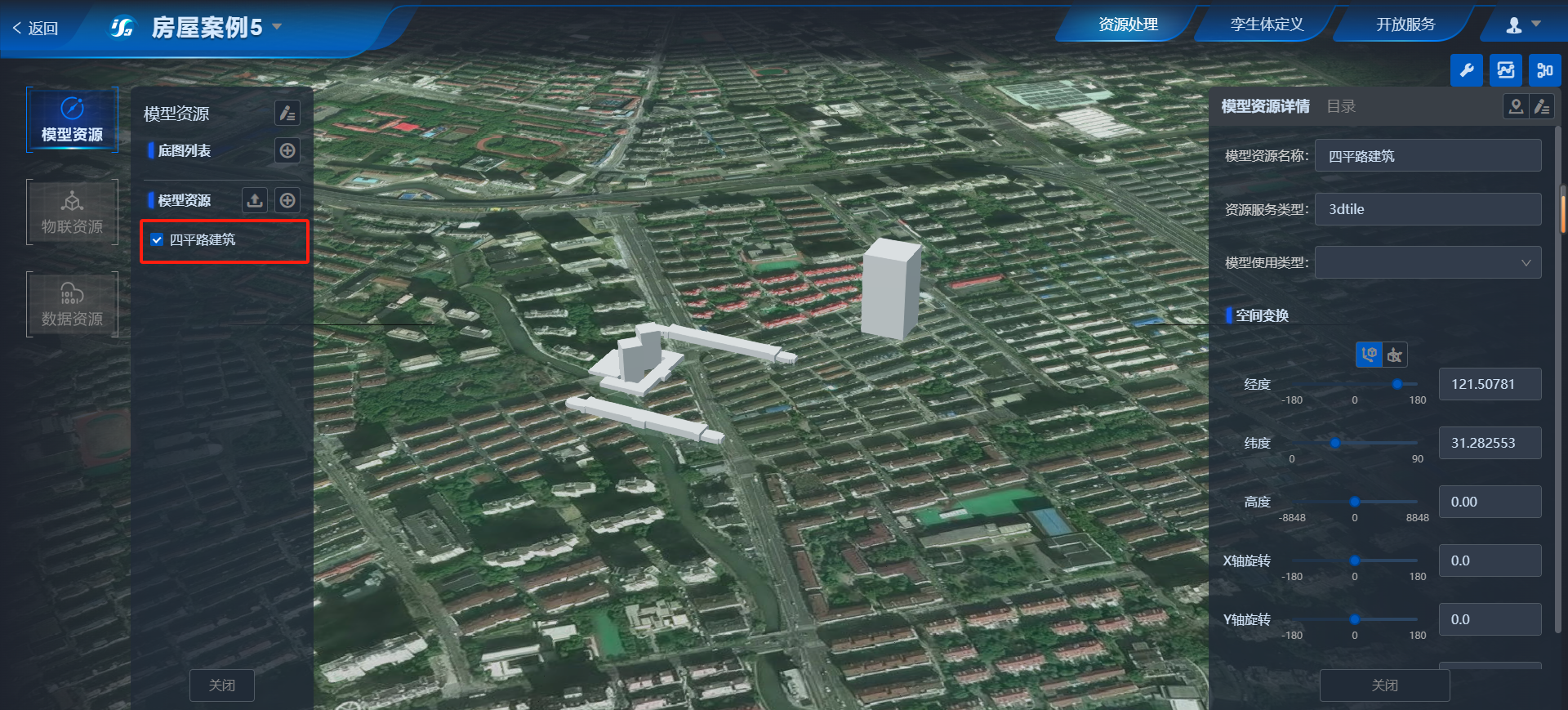1568x710 pixels.
Task: Switch to the 孪生体定义 tab
Action: (1267, 25)
